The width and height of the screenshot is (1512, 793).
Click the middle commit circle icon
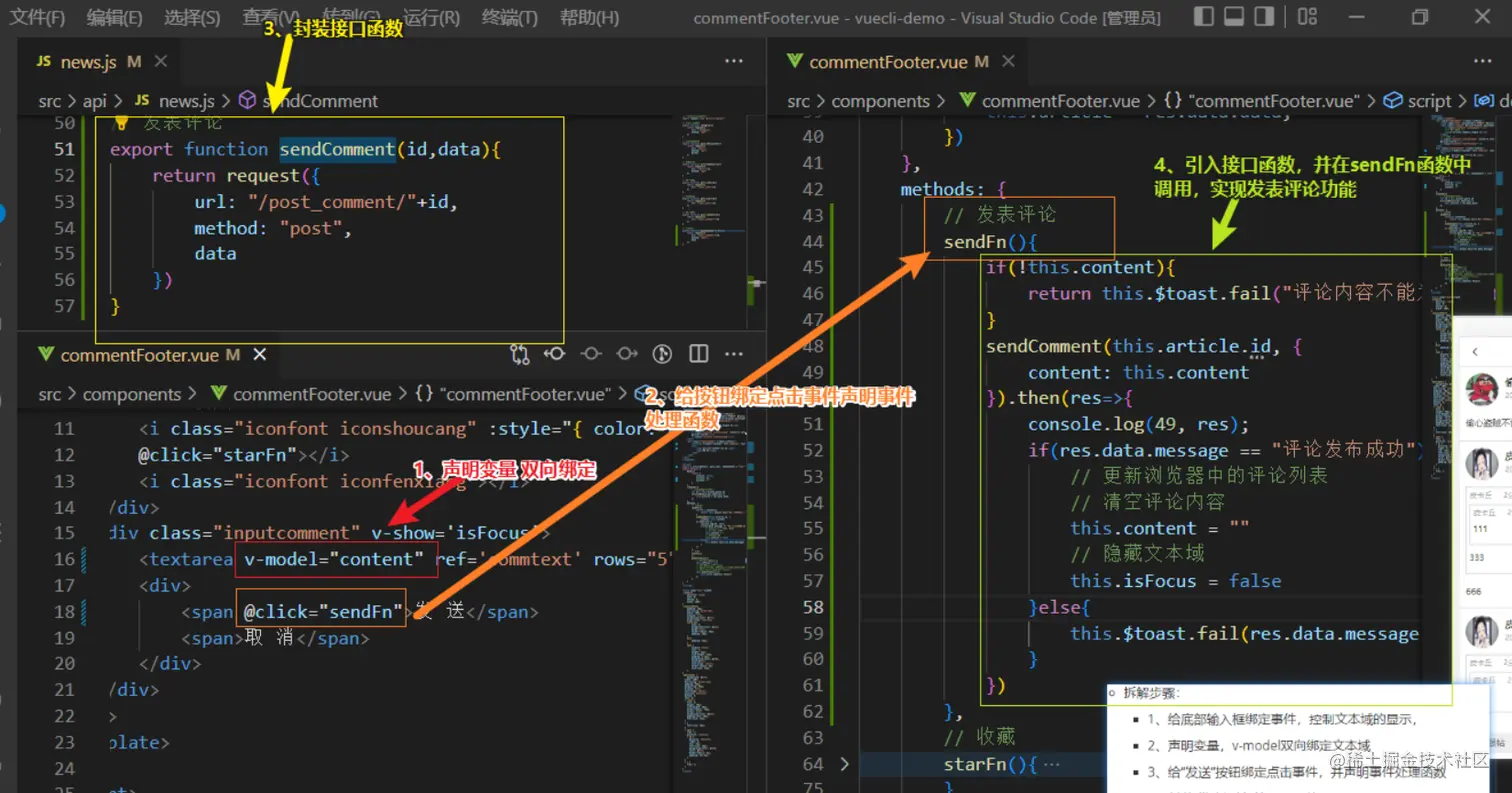[x=591, y=354]
